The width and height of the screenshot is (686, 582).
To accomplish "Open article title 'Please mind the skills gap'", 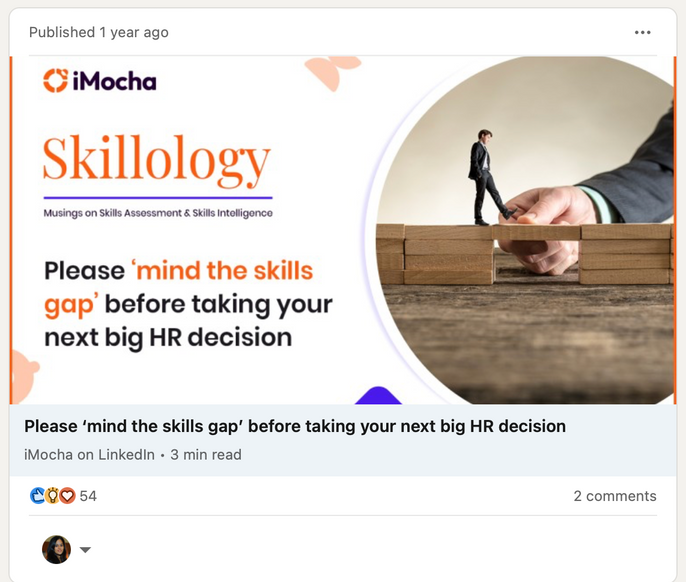I will click(295, 426).
